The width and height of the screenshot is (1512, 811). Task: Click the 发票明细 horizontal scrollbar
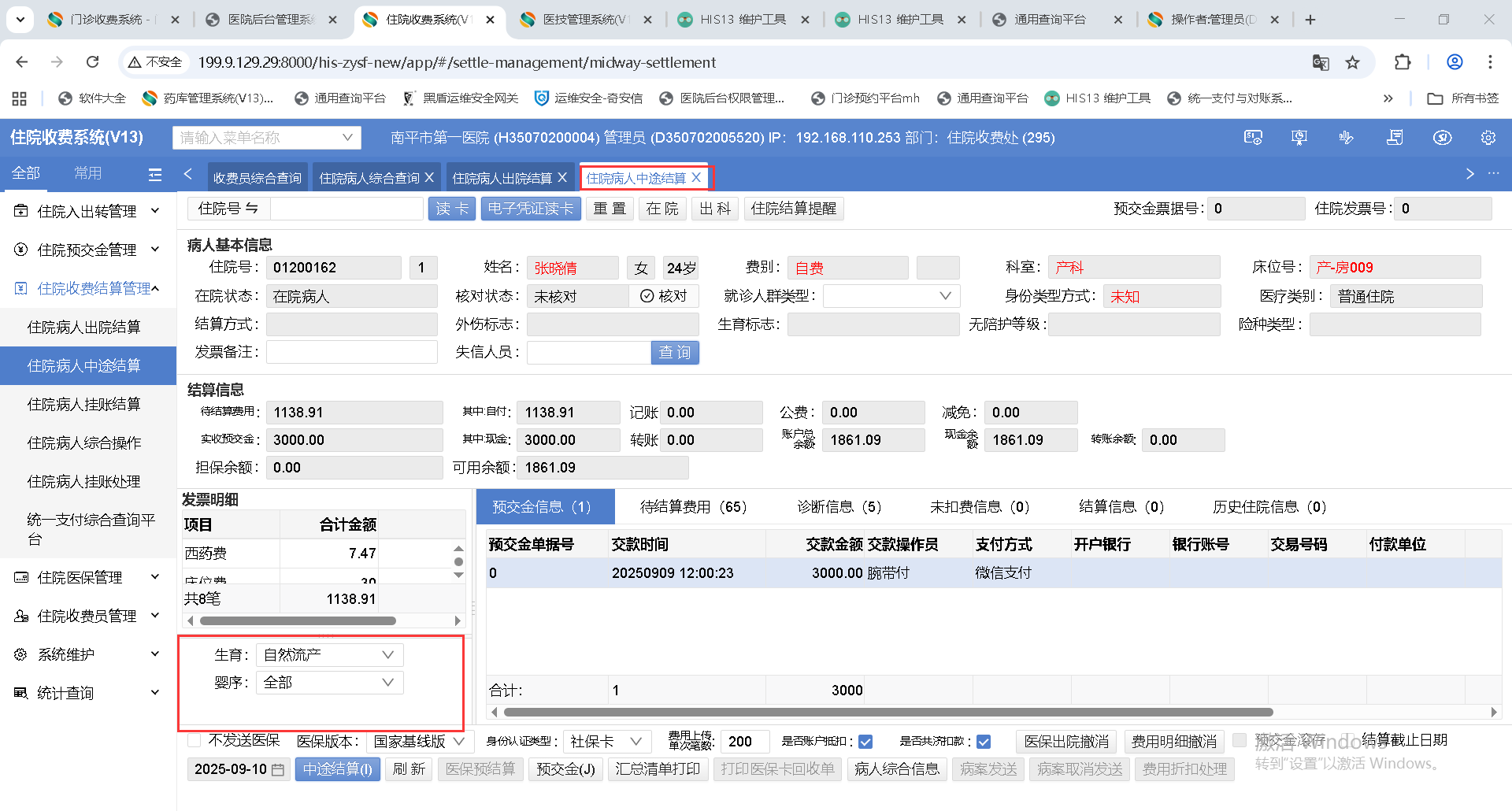point(298,620)
